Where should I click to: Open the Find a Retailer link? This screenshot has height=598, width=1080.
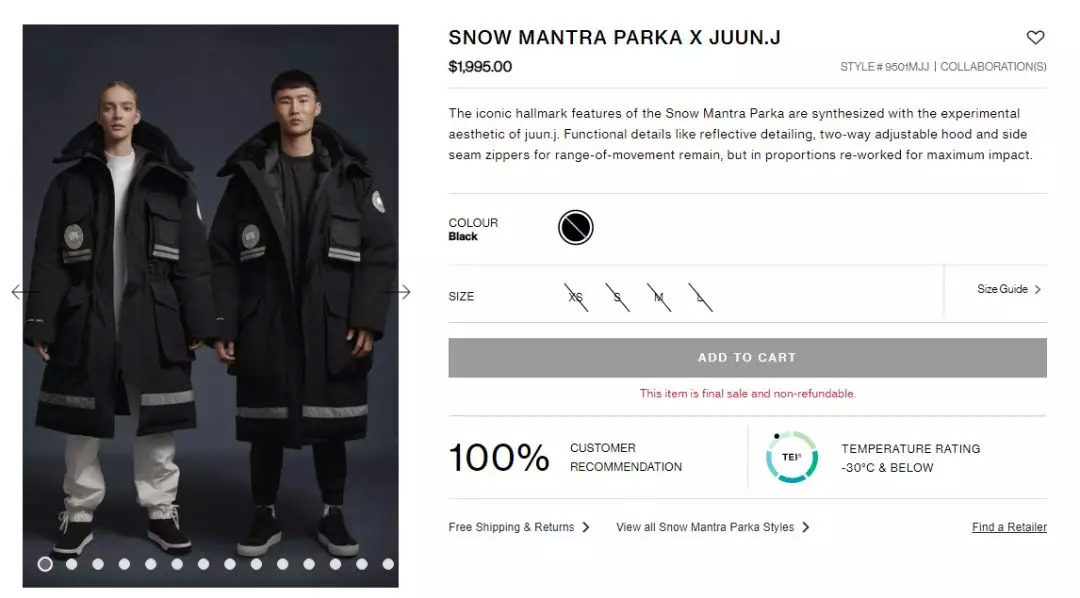[1009, 527]
